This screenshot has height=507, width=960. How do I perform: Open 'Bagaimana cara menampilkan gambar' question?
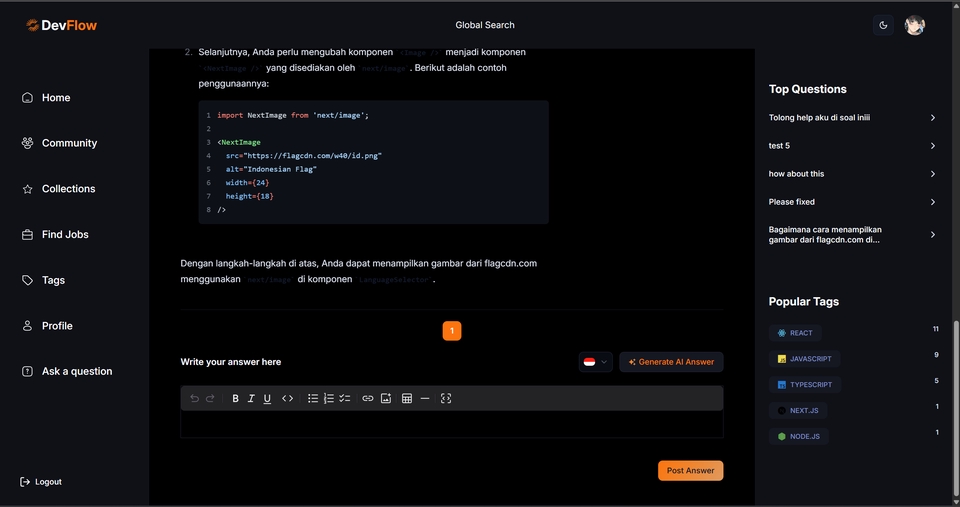(x=825, y=235)
